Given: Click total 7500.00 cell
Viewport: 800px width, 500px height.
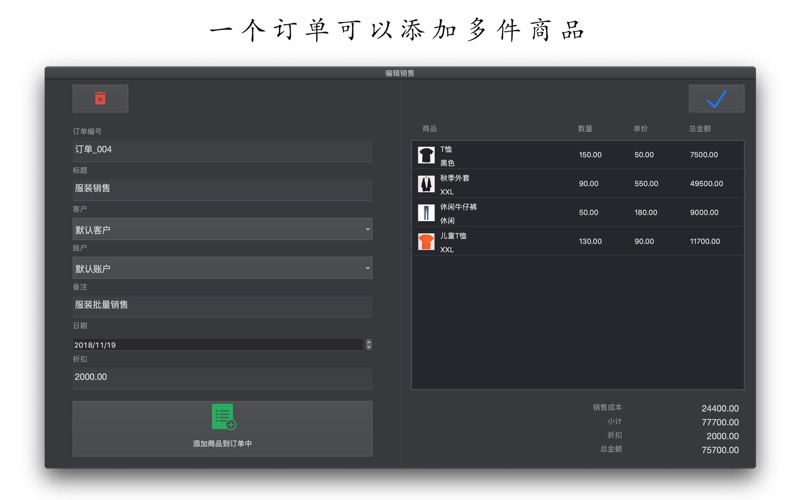Looking at the screenshot, I should point(704,155).
